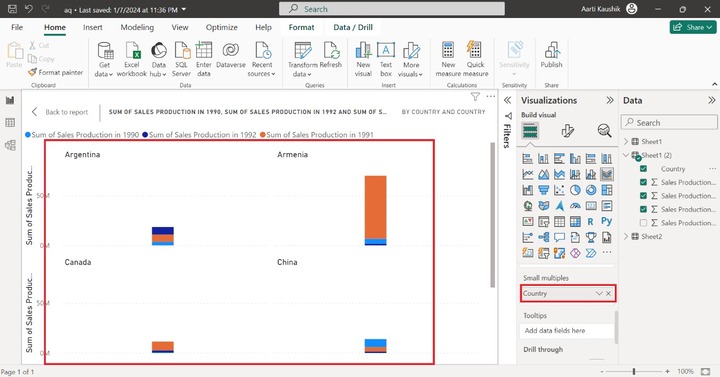Open the Analytics magnifier tab

click(x=604, y=131)
